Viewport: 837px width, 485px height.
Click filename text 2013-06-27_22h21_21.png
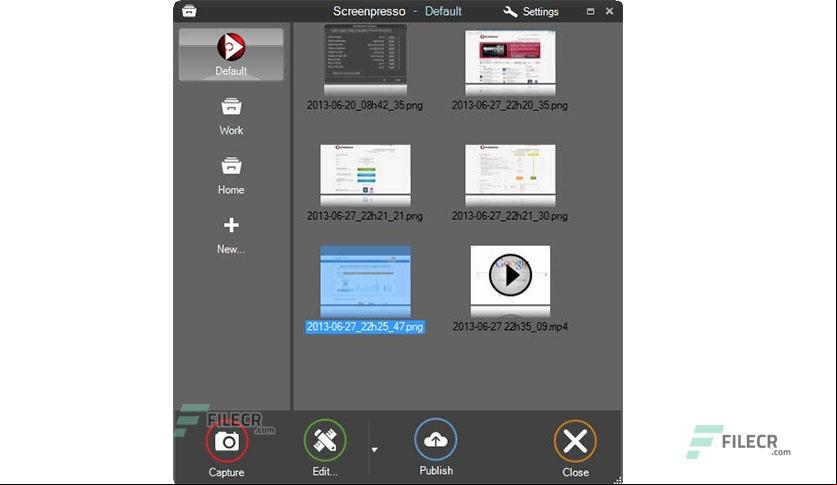click(365, 216)
